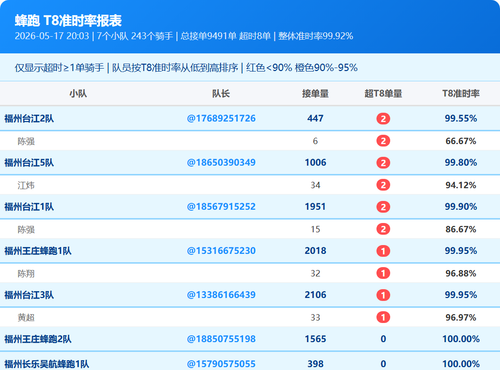The image size is (500, 370).
Task: Click order count 447
Action: (x=315, y=118)
